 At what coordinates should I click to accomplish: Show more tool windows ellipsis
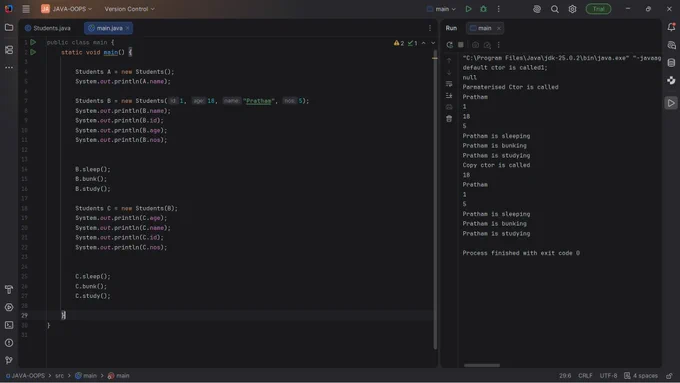(x=9, y=68)
